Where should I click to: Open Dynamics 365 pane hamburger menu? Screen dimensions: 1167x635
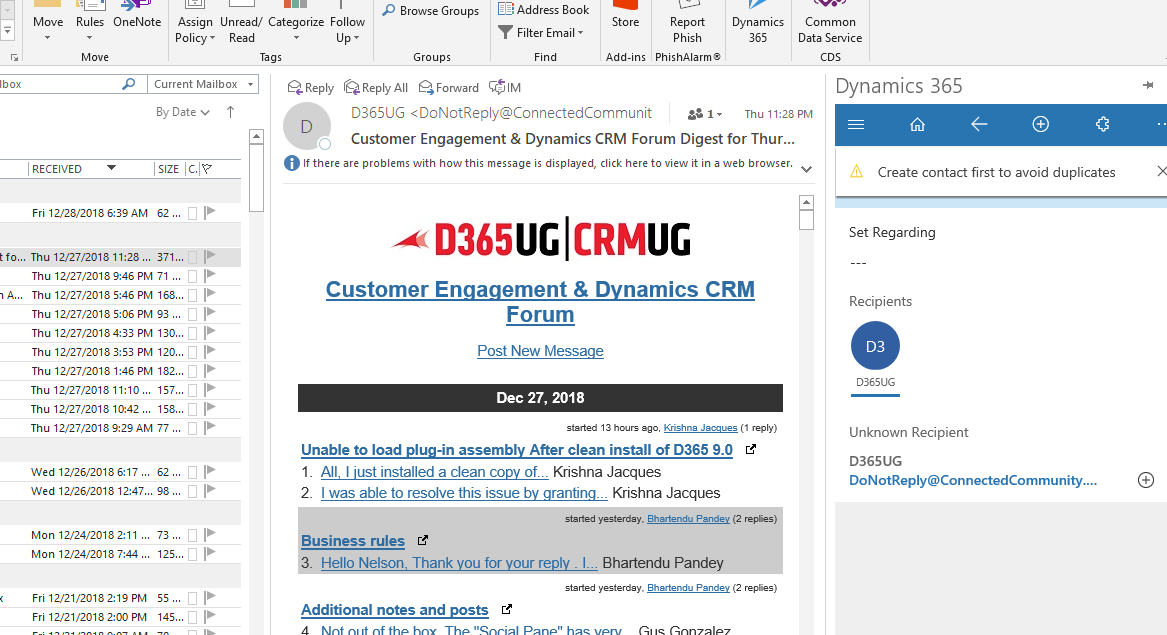(856, 124)
